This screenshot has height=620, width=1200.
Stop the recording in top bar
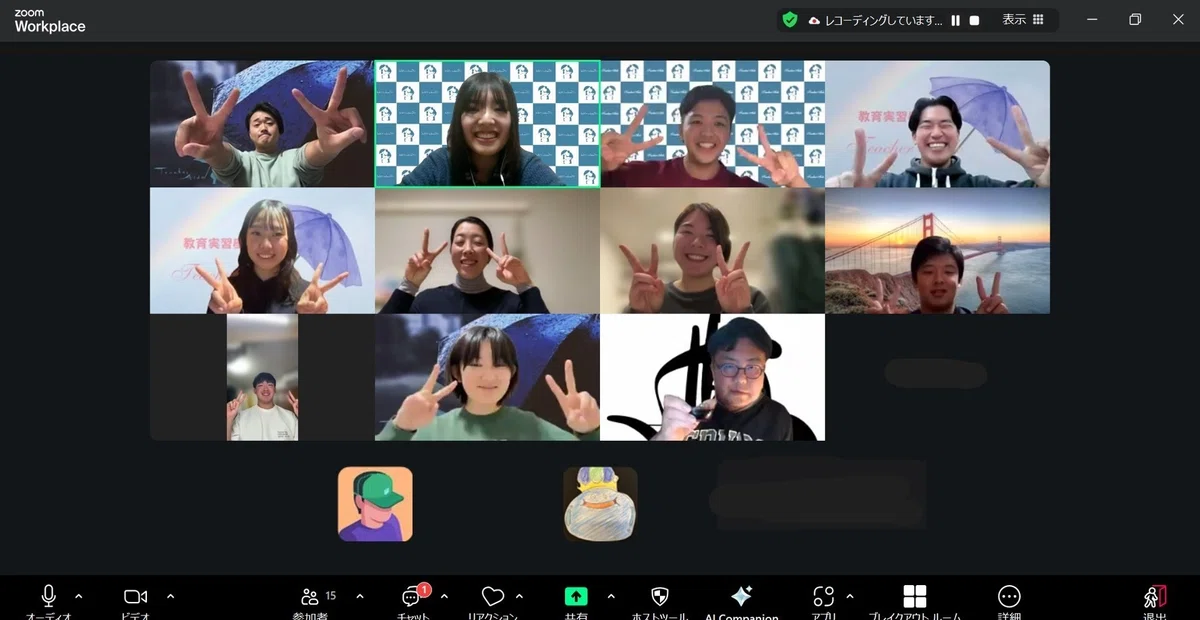(974, 20)
